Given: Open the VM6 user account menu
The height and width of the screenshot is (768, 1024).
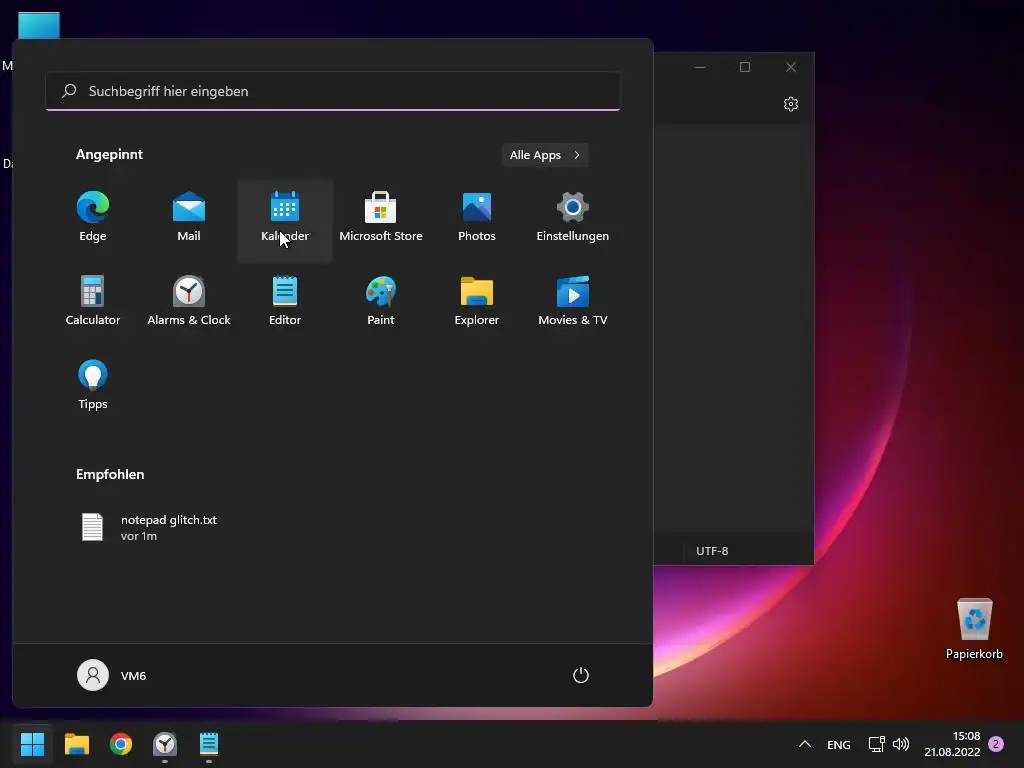Looking at the screenshot, I should click(x=112, y=675).
